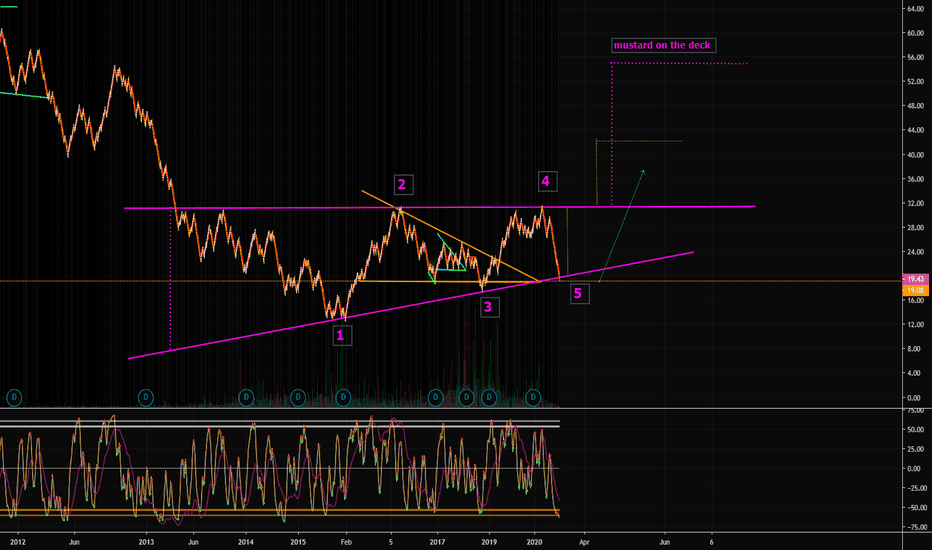Select wave label 1 box
This screenshot has height=550, width=932.
pyautogui.click(x=341, y=335)
